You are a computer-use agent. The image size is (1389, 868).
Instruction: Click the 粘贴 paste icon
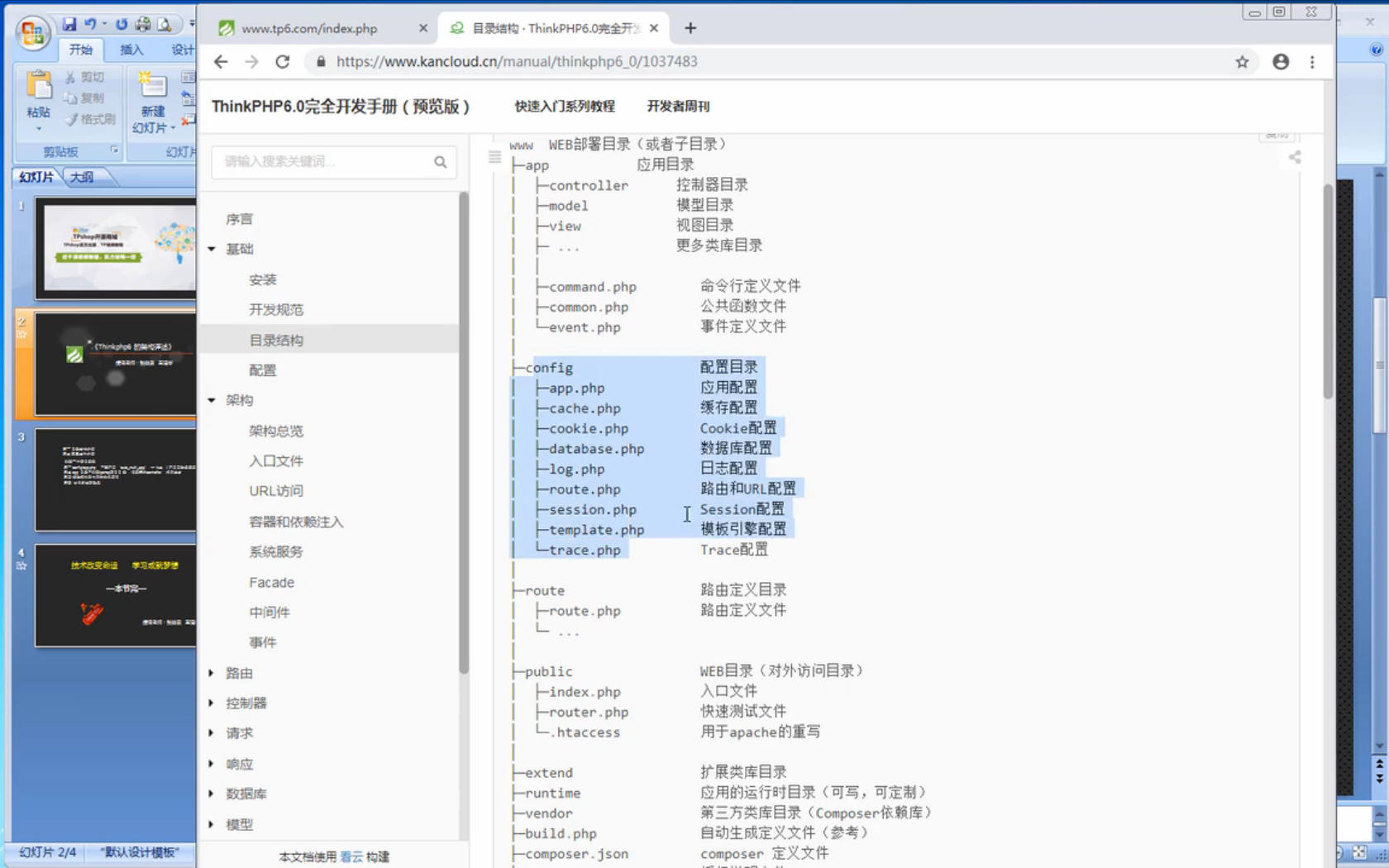38,85
